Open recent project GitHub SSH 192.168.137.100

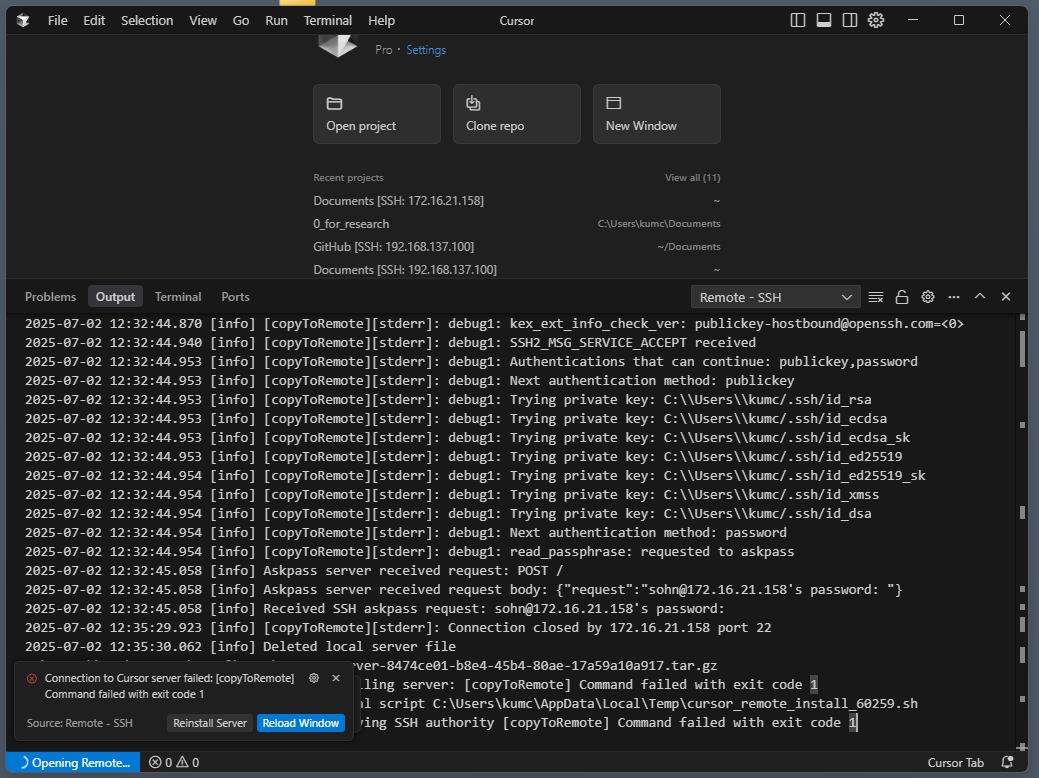coord(517,247)
